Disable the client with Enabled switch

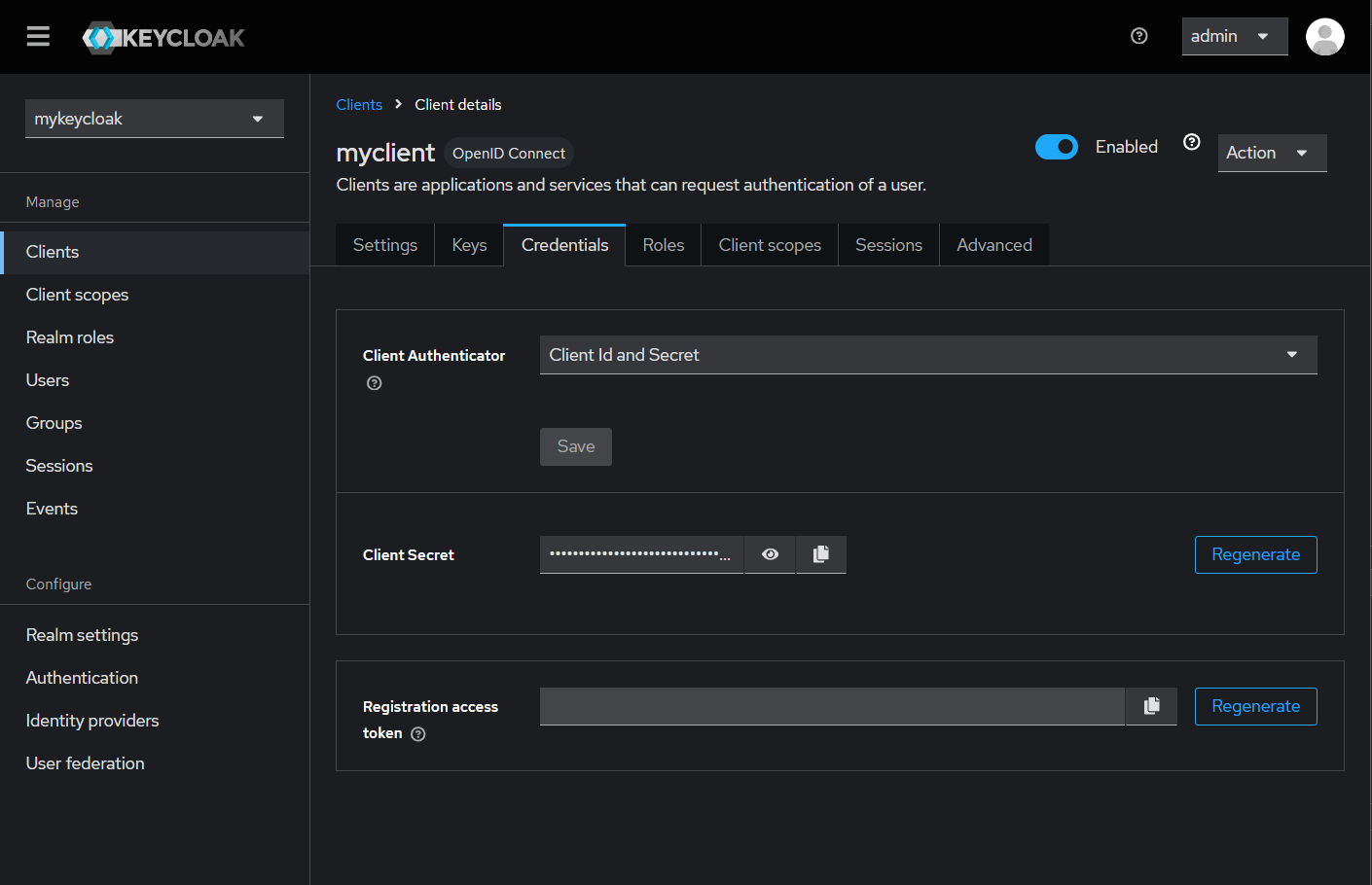coord(1057,147)
